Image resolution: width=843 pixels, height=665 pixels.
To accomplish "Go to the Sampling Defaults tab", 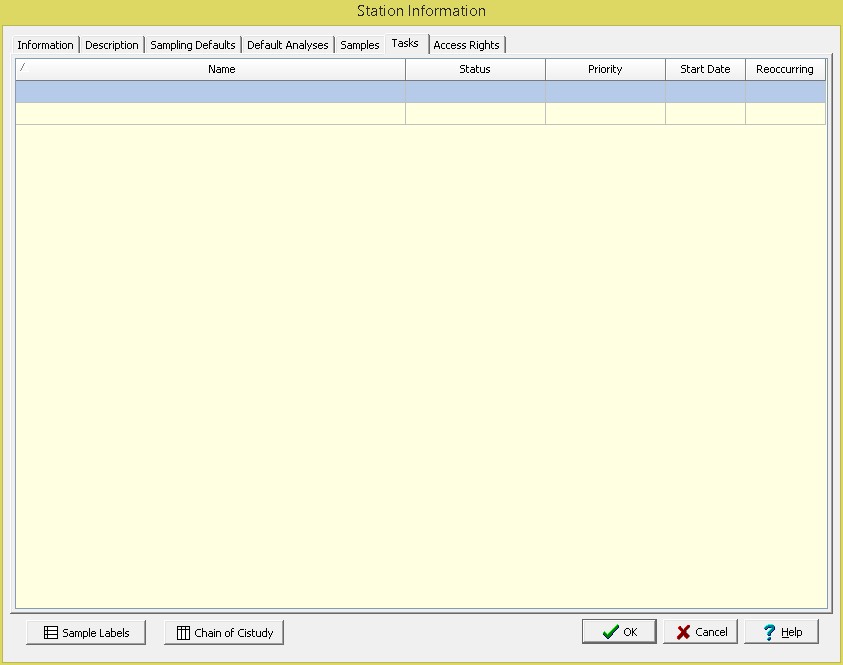I will click(x=193, y=45).
